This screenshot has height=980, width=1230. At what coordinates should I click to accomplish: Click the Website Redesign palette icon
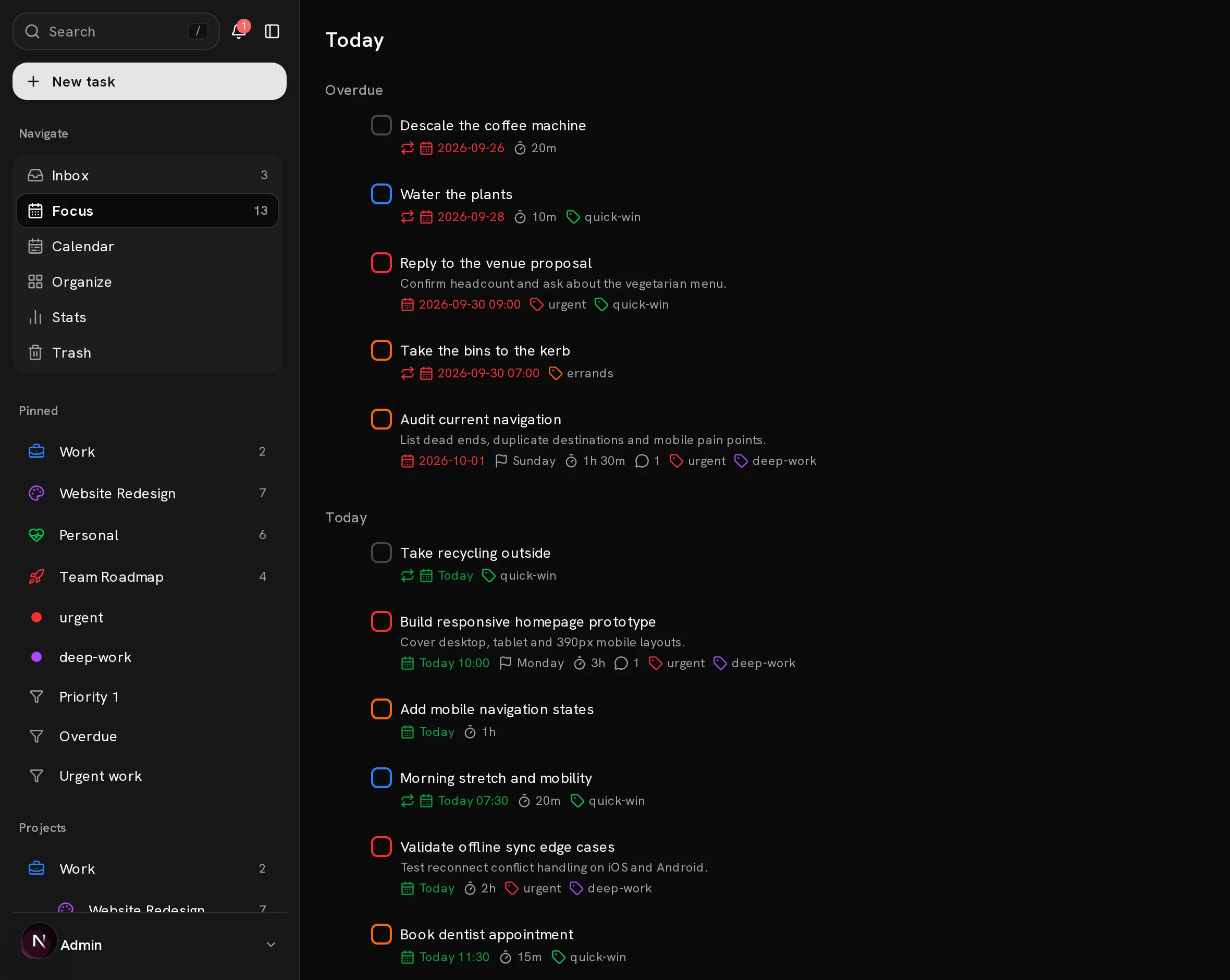tap(36, 493)
